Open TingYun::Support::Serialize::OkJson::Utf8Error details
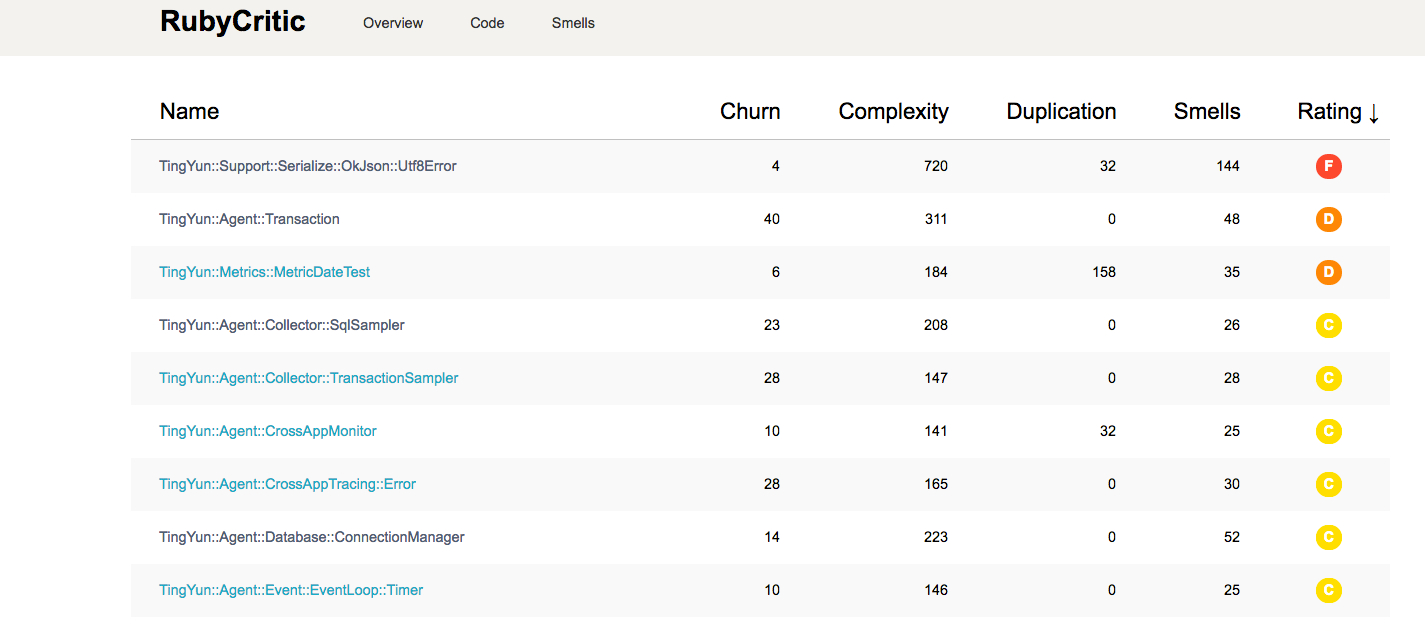 click(308, 166)
